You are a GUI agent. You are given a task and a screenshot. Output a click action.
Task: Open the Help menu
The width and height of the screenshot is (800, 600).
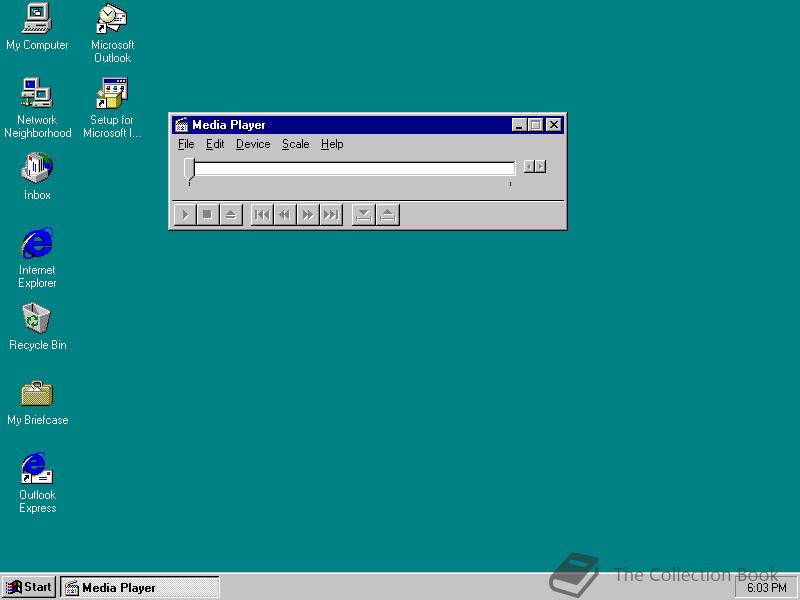coord(332,144)
